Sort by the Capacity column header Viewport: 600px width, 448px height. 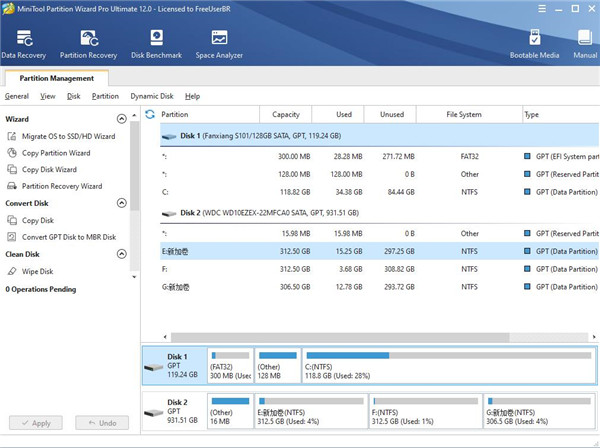[286, 115]
